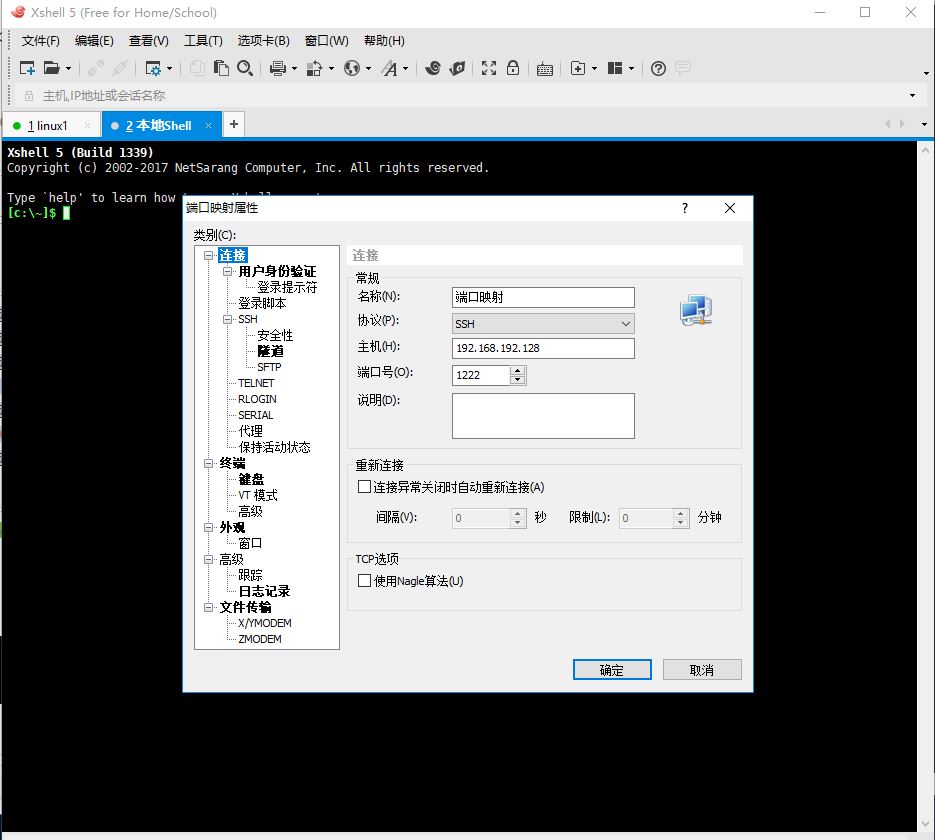Open the 编辑(E) menu

coord(94,41)
